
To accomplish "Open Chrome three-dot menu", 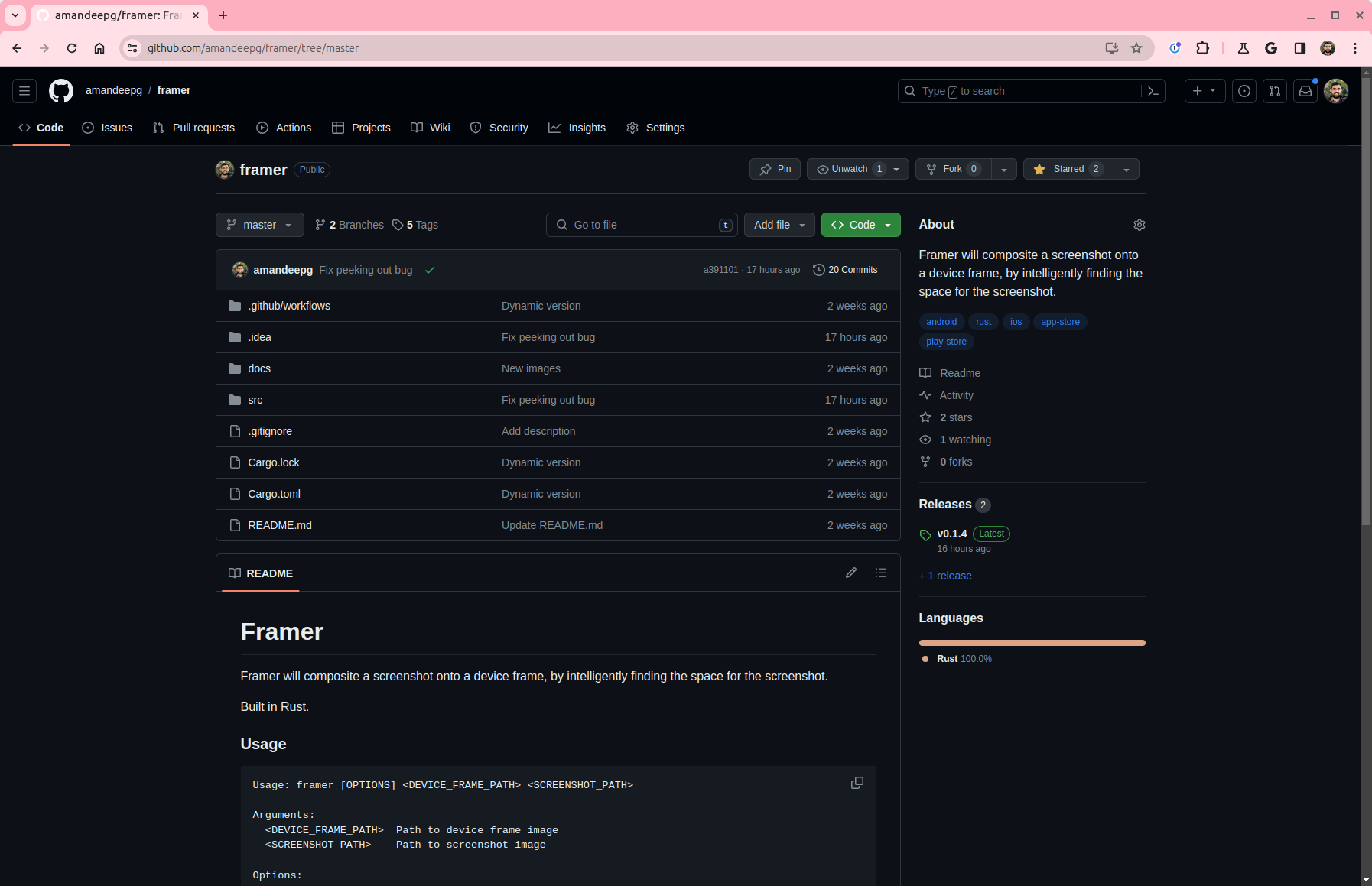I will [x=1355, y=48].
